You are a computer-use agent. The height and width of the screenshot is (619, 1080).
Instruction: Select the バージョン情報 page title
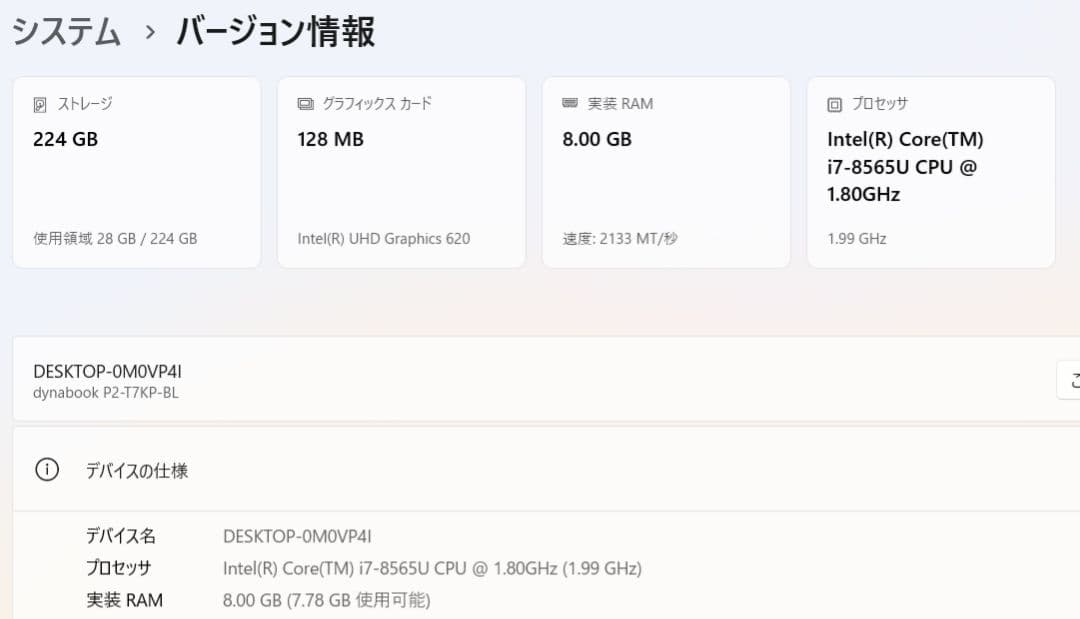click(276, 30)
